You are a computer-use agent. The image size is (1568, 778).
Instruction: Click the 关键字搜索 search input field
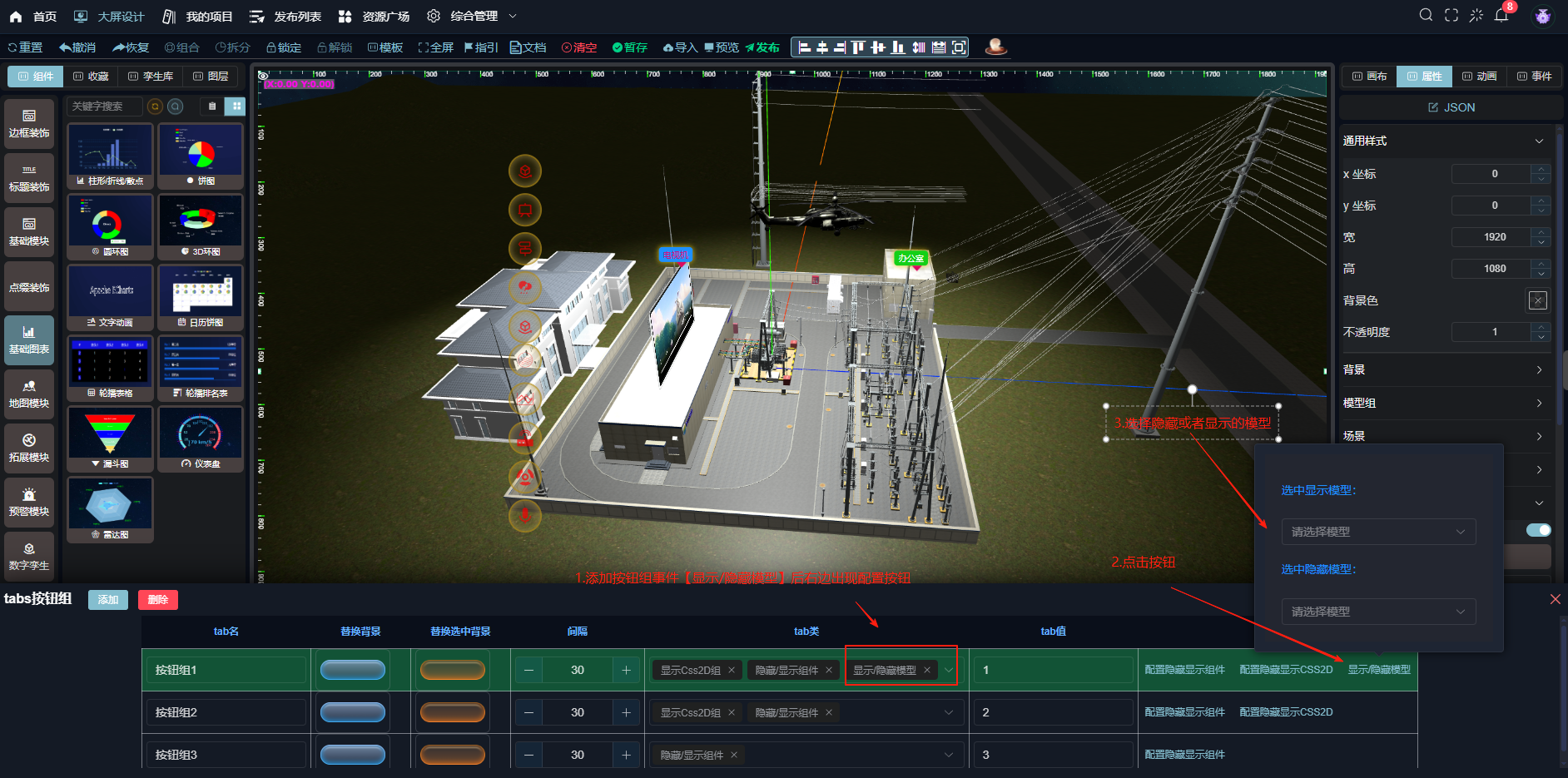pos(104,107)
